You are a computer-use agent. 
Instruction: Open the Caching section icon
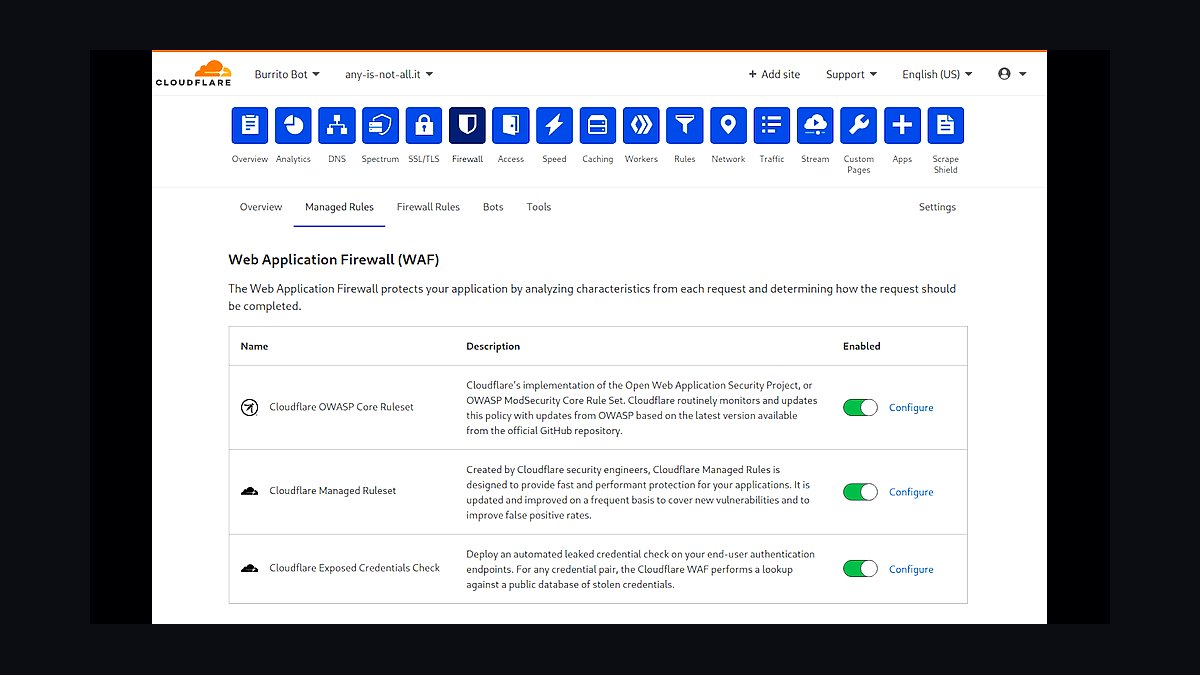598,126
